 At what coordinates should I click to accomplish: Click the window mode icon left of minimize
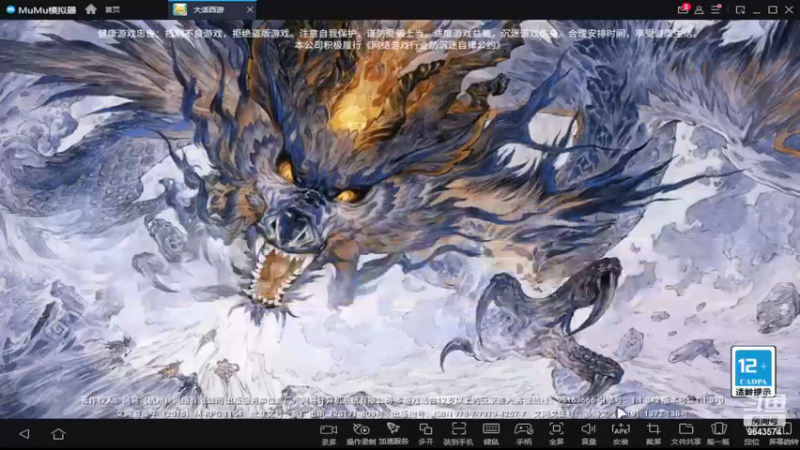click(x=740, y=10)
